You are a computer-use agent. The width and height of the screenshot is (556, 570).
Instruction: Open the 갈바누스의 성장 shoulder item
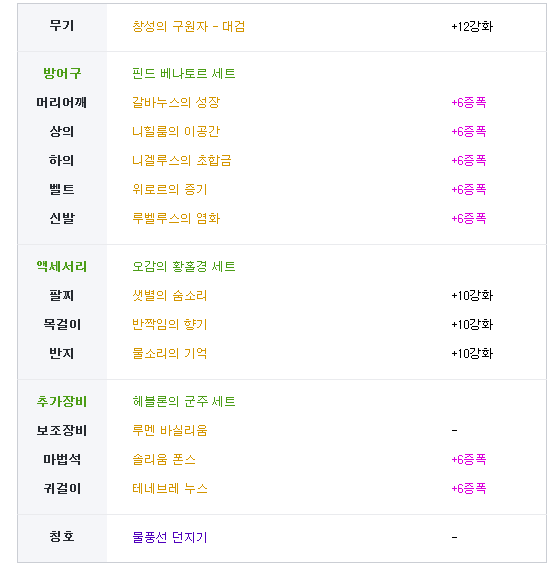[x=176, y=103]
